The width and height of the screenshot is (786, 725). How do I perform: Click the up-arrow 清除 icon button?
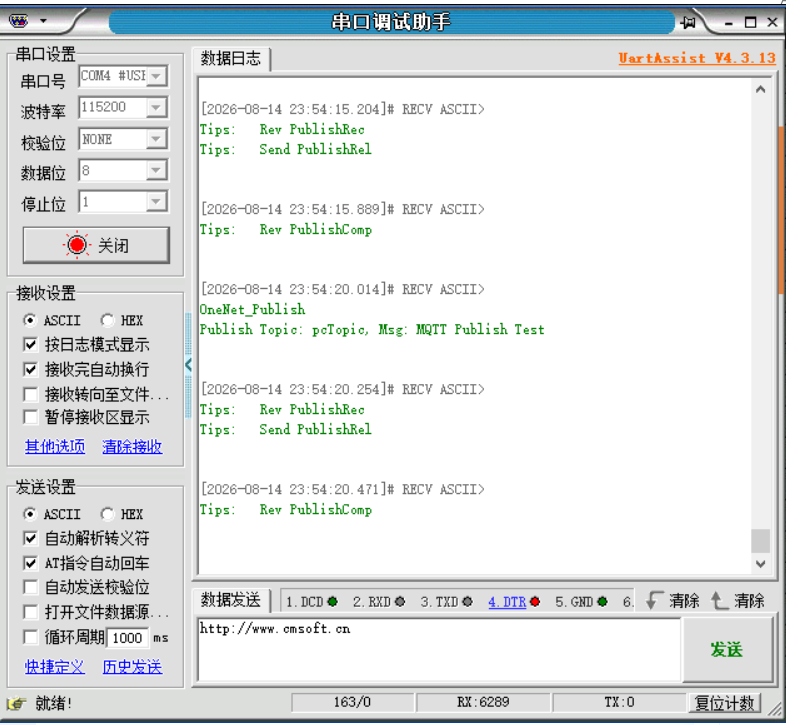click(x=738, y=601)
